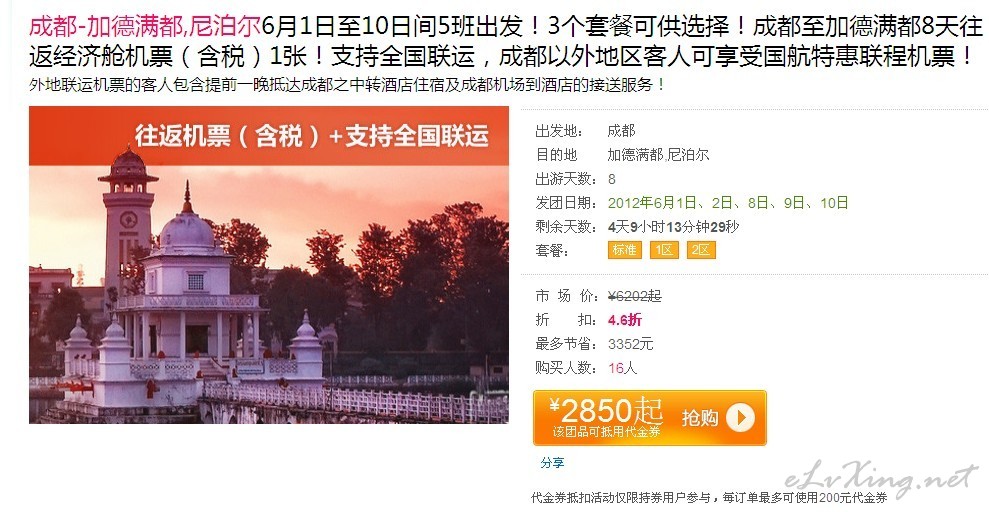
Task: Click the round arrow icon beside 抢购
Action: (740, 418)
